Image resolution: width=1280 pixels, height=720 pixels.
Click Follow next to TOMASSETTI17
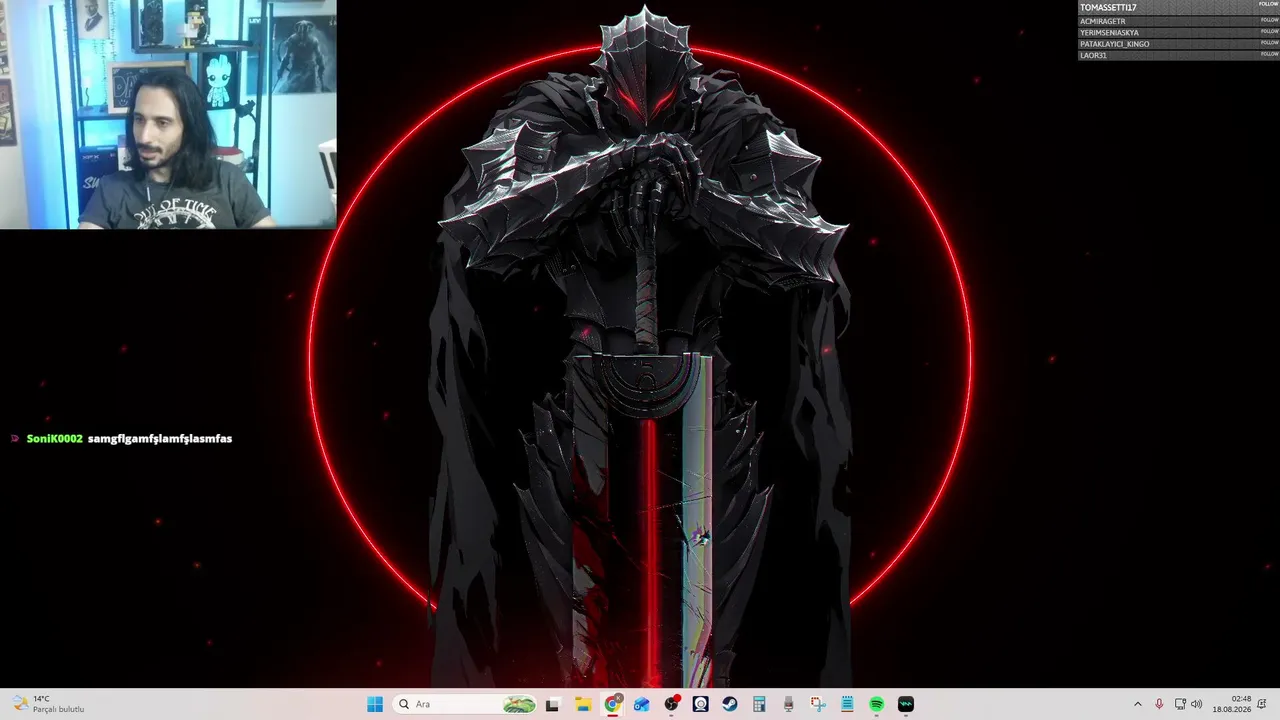pyautogui.click(x=1269, y=5)
